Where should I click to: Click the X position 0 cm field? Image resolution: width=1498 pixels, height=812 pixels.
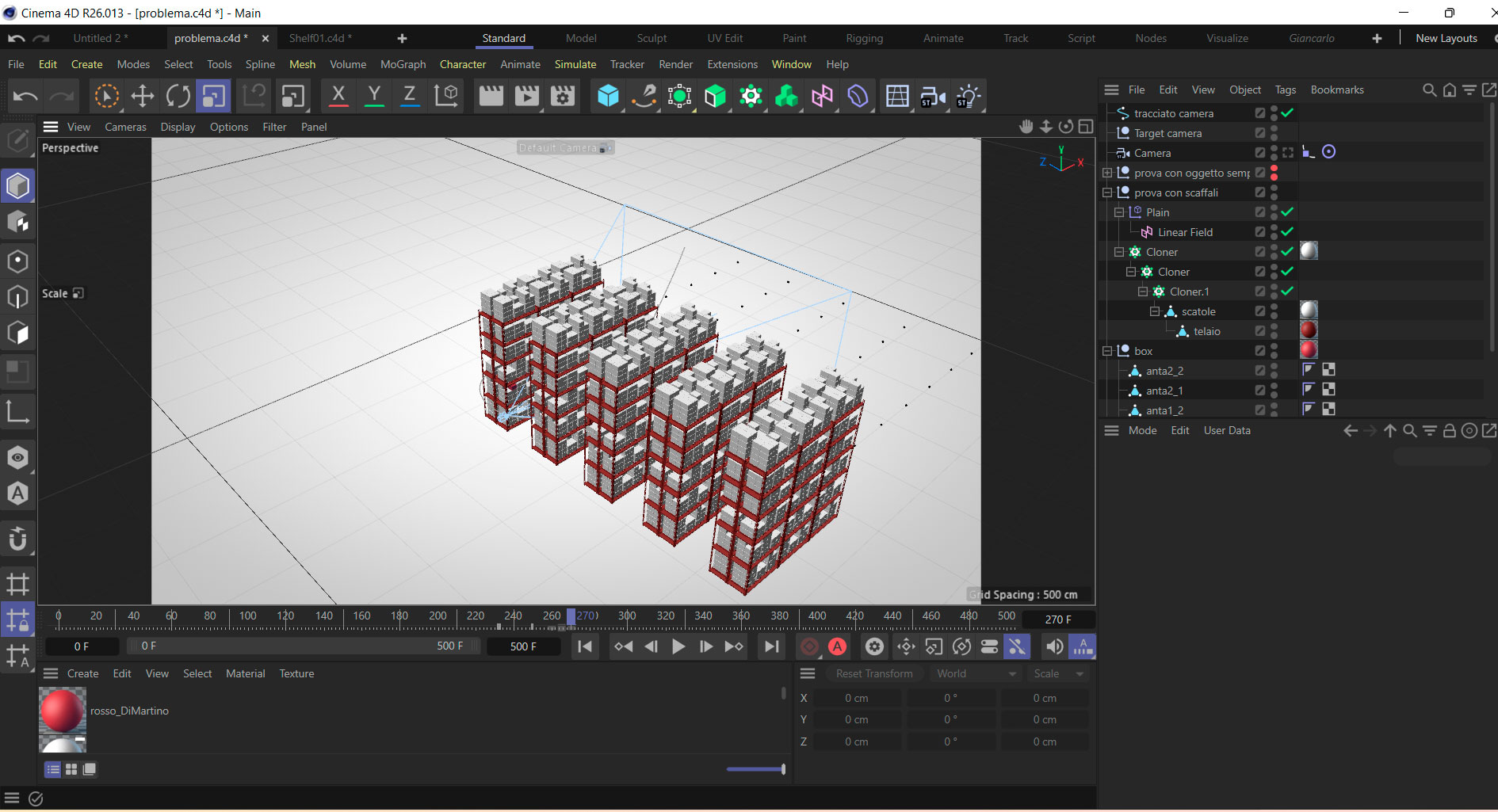pyautogui.click(x=857, y=698)
